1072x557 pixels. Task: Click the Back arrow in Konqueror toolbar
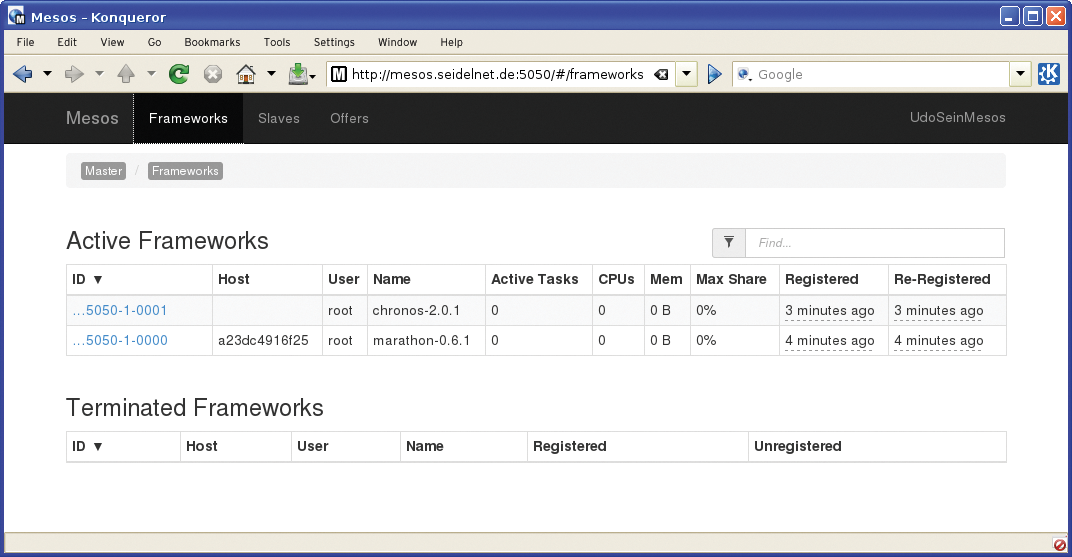(23, 74)
